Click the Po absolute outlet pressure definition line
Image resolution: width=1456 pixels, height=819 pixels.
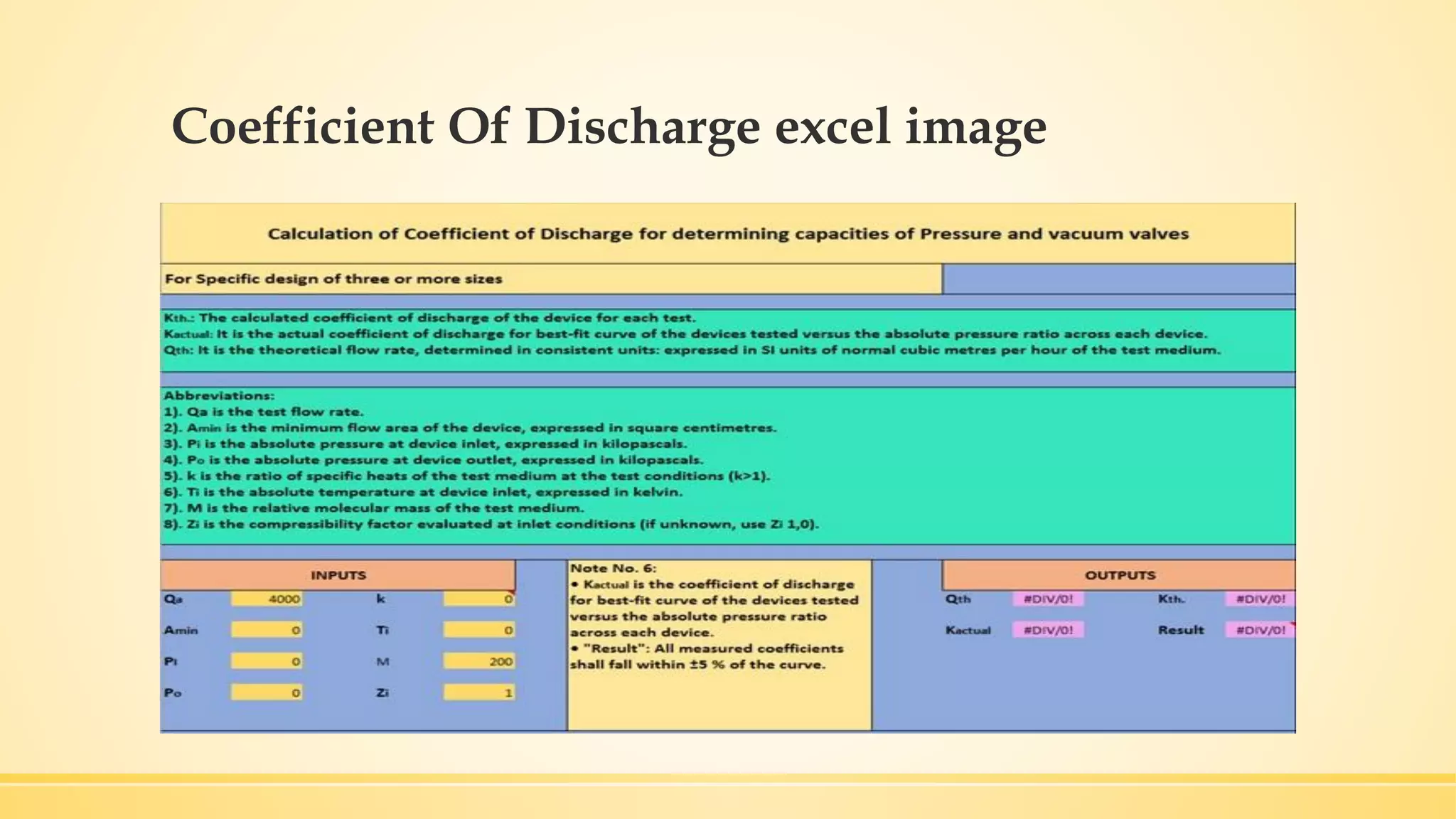click(434, 460)
